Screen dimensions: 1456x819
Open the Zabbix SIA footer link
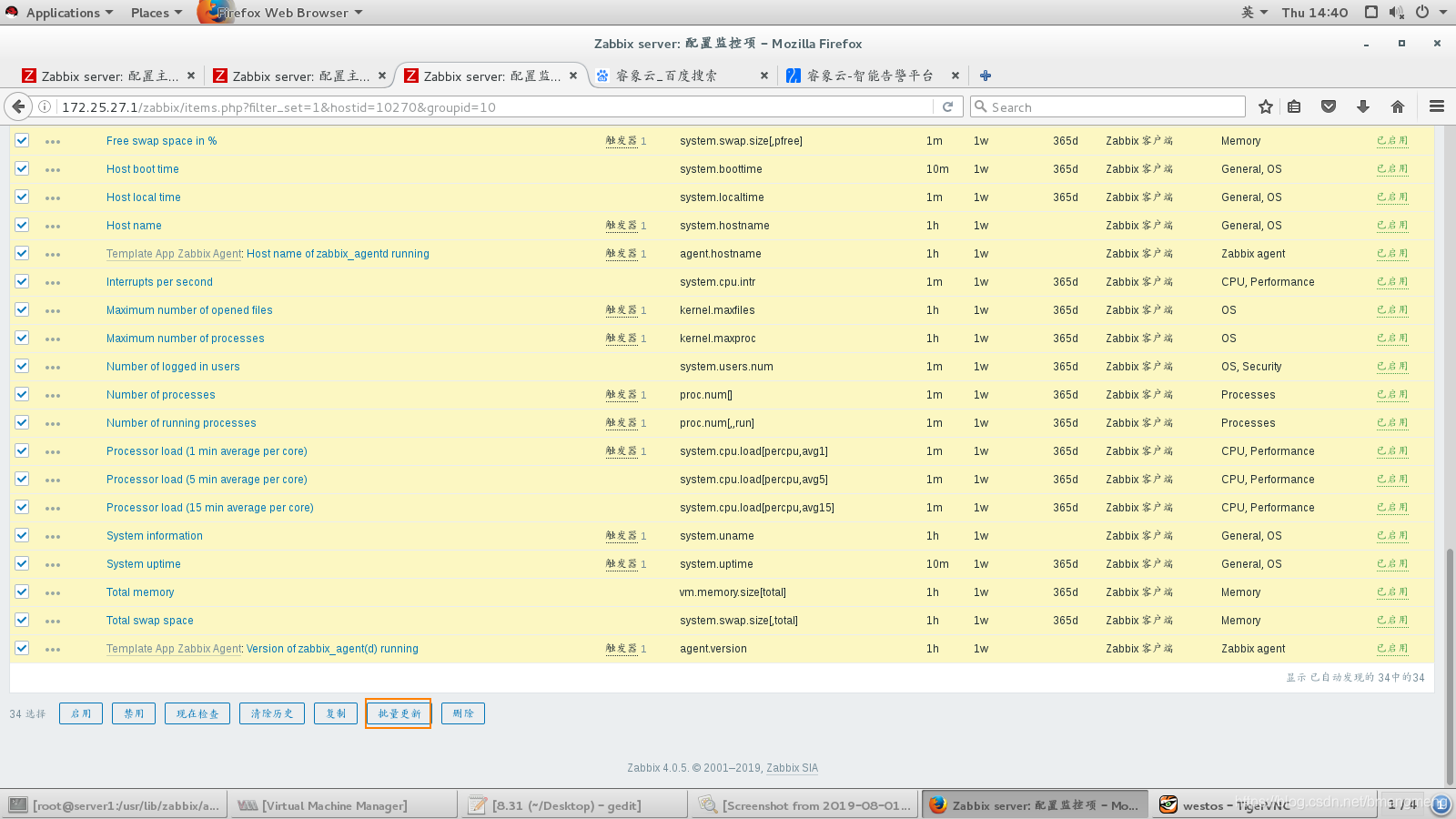click(792, 768)
